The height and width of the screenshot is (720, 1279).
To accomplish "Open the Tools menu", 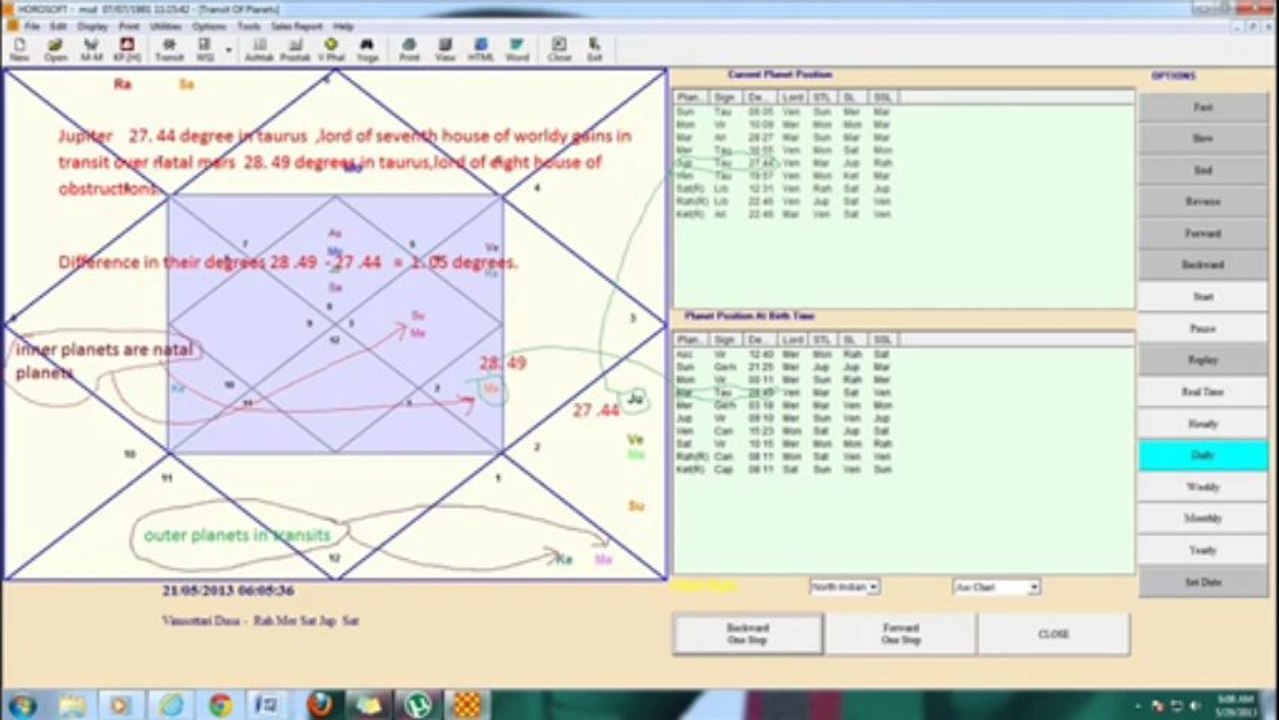I will tap(249, 26).
